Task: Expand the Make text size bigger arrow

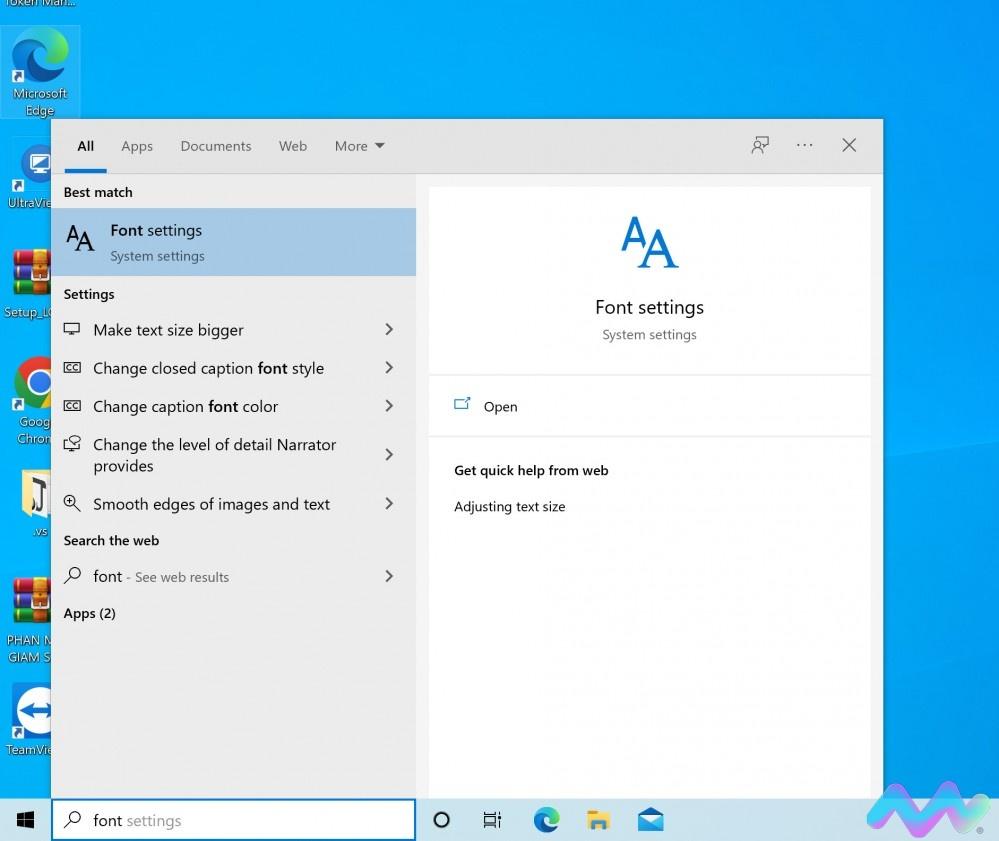Action: coord(389,329)
